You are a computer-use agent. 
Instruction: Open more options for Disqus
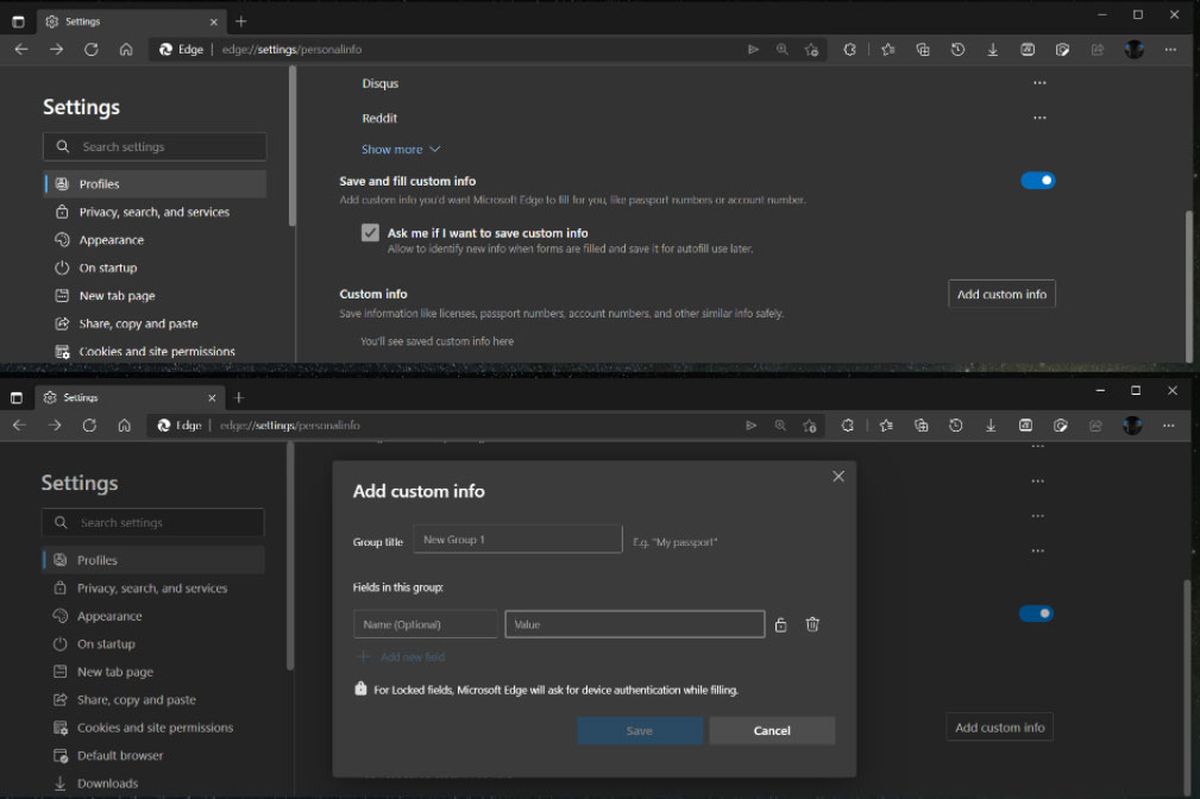1039,83
